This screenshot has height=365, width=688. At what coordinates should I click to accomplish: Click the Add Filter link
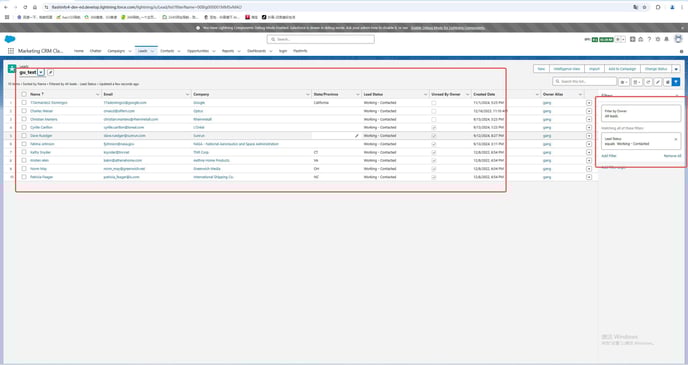(x=609, y=156)
